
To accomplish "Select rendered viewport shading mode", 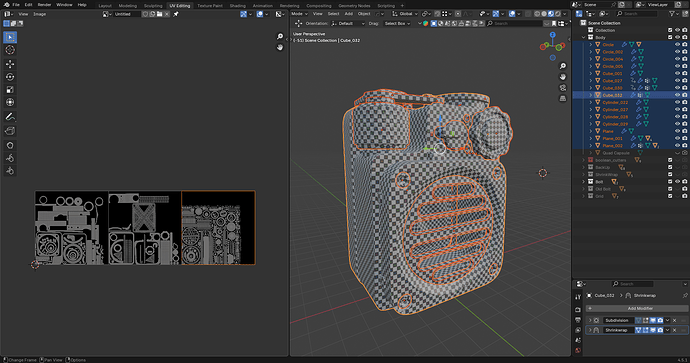I will [558, 14].
